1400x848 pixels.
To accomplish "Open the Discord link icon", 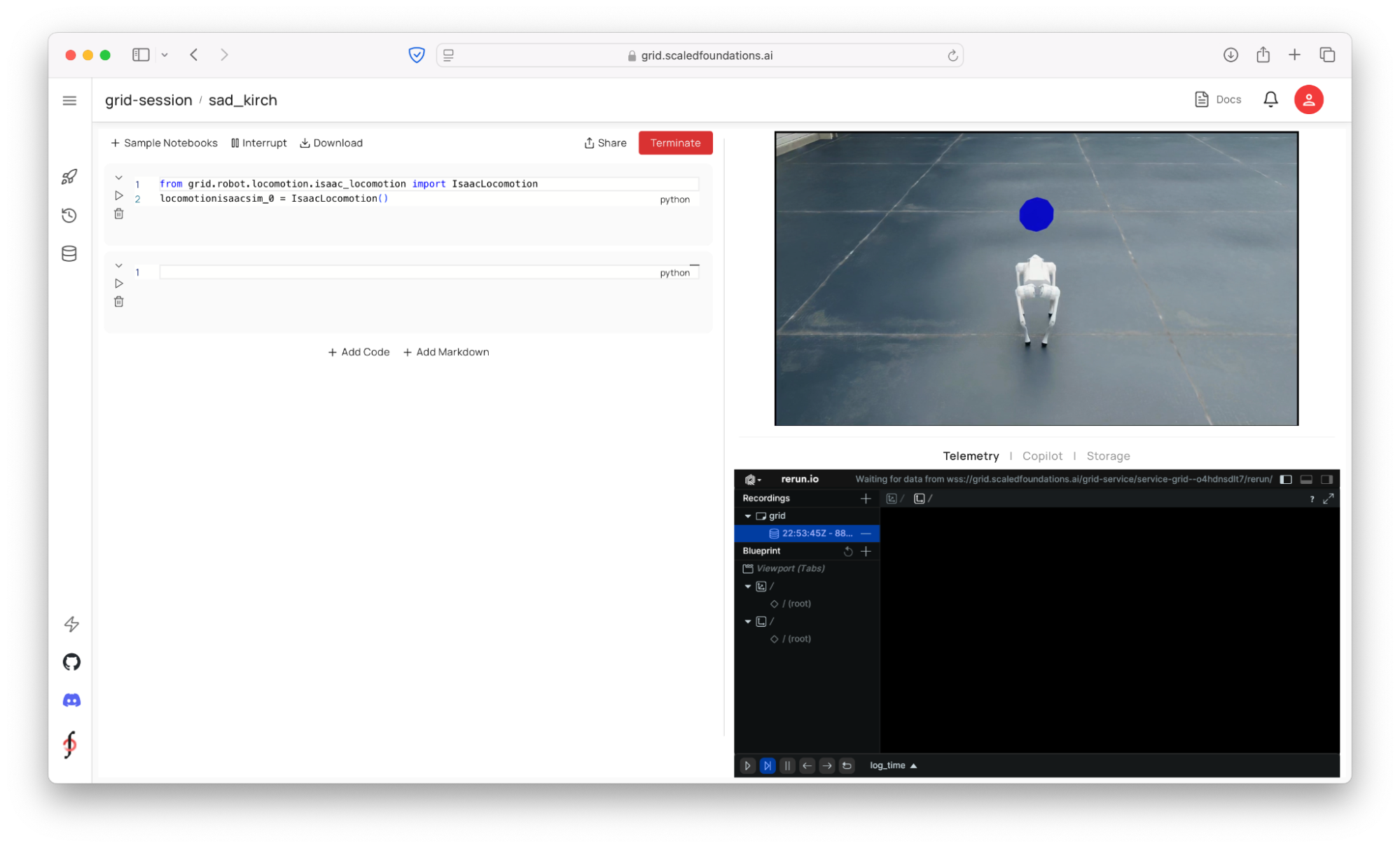I will 71,700.
